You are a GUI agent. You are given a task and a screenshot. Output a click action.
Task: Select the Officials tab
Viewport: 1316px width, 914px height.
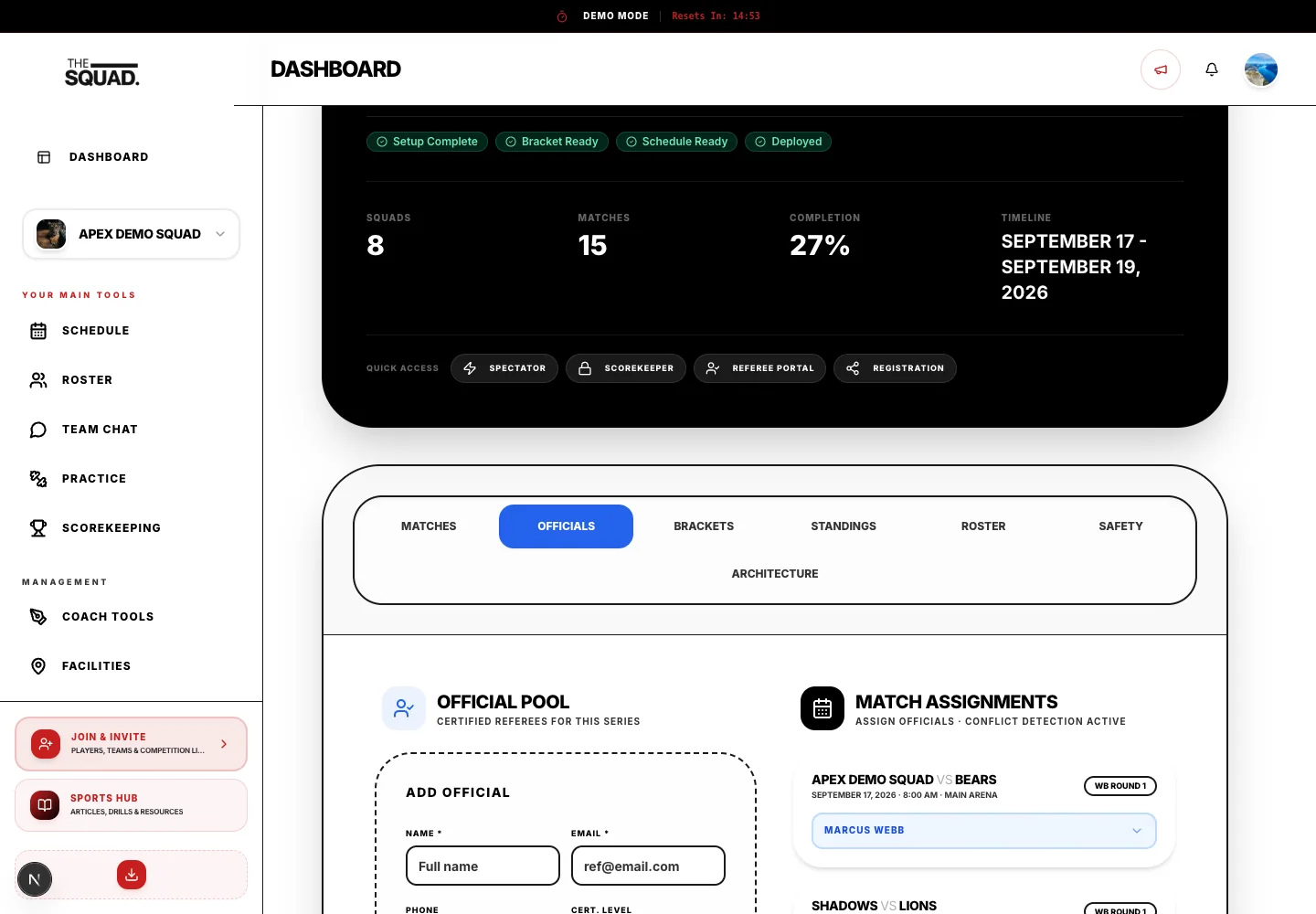pos(567,526)
